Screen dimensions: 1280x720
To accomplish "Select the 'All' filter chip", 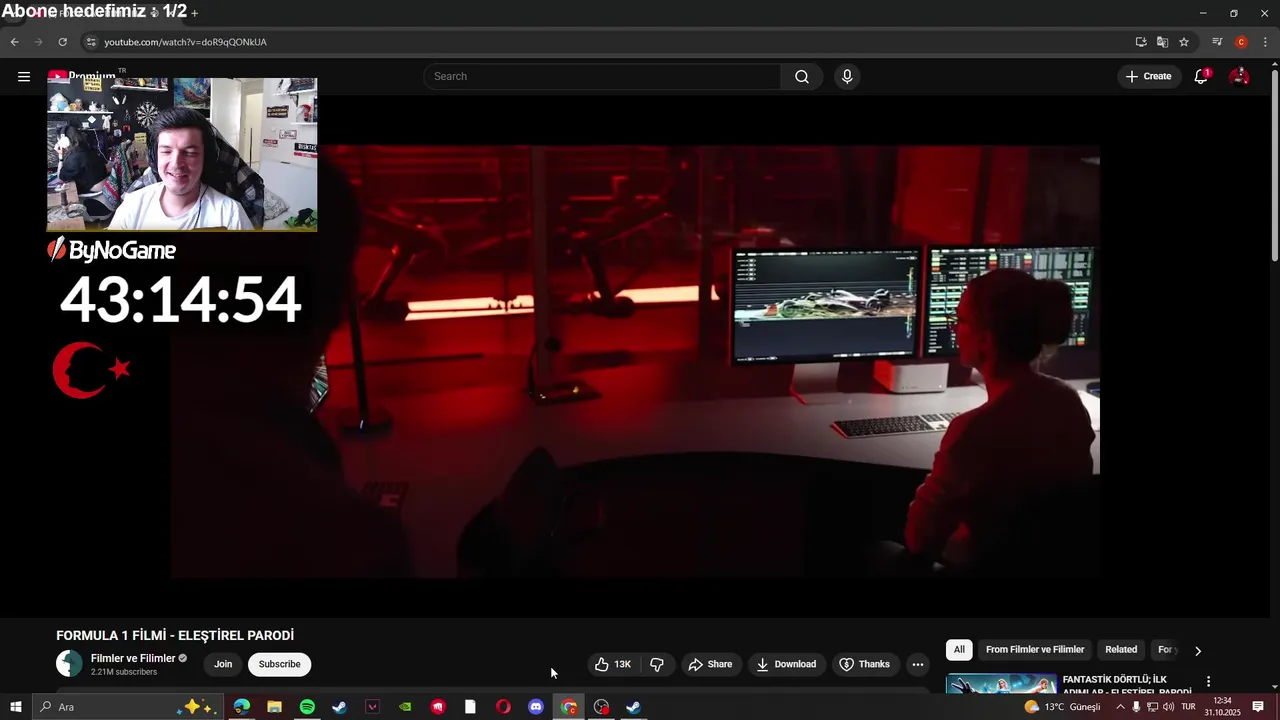I will click(959, 650).
